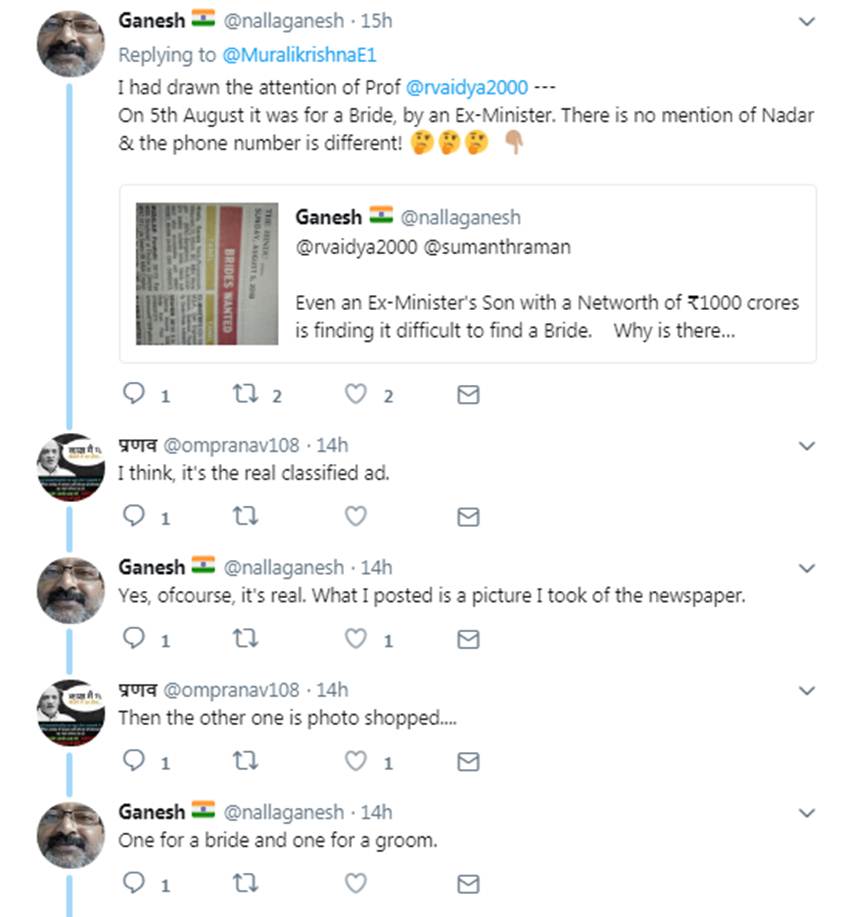Image resolution: width=850 pixels, height=917 pixels.
Task: Open the @MuralikrishnaE1 profile link
Action: pyautogui.click(x=318, y=55)
